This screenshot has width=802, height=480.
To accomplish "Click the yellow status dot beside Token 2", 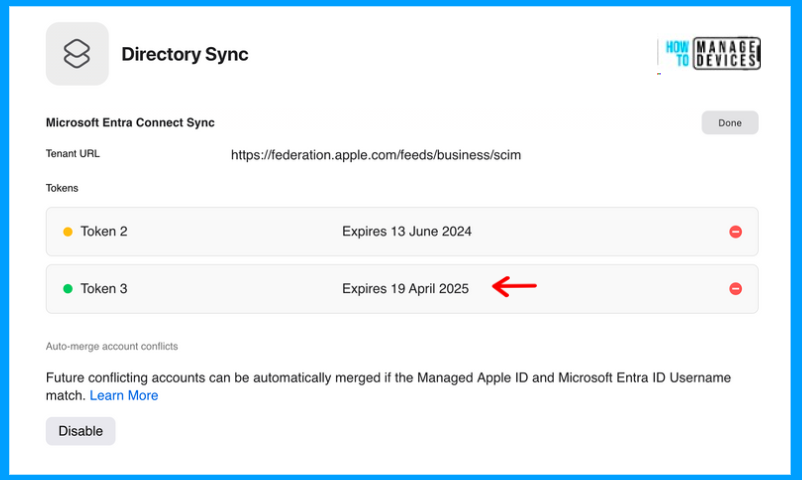I will (x=68, y=232).
